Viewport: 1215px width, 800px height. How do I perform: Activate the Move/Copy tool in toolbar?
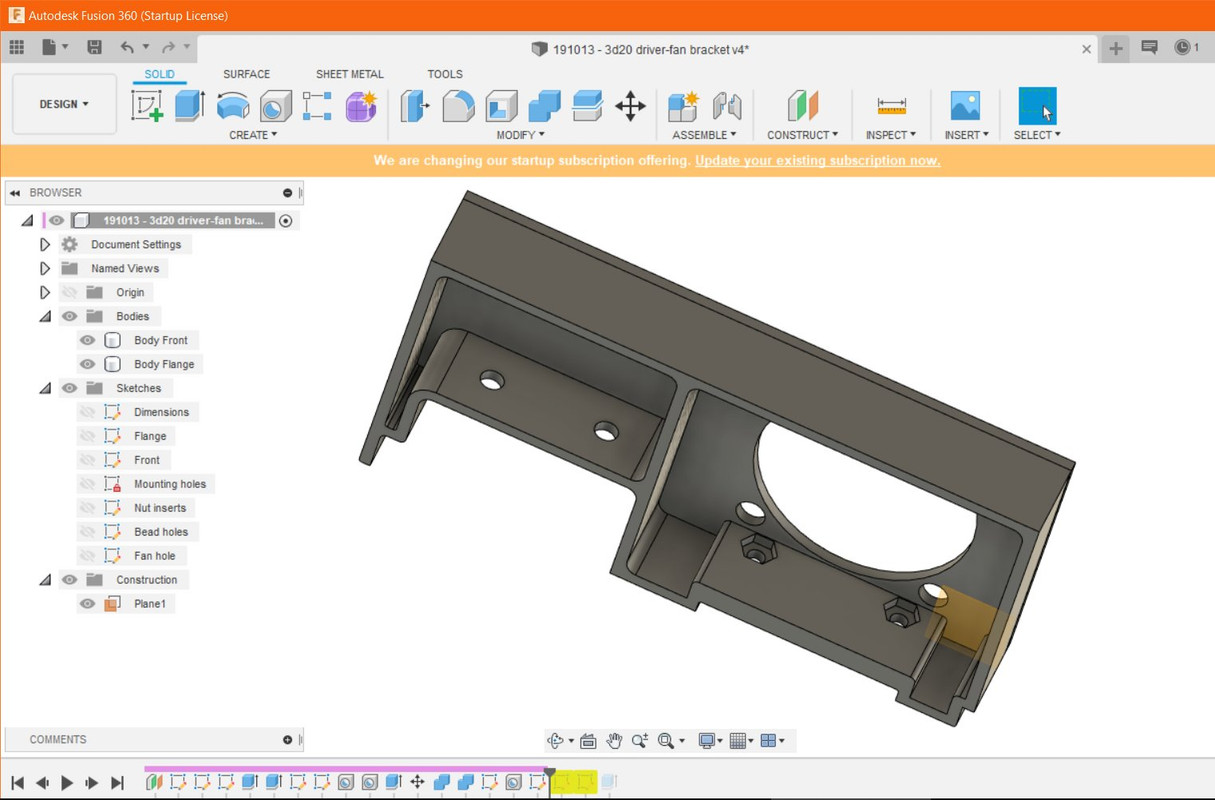630,106
